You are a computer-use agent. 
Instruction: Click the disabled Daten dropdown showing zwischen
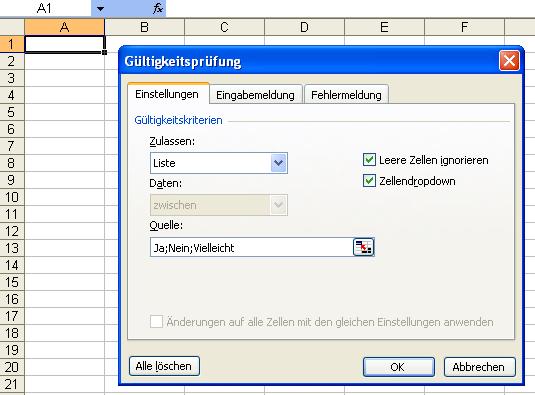[219, 205]
